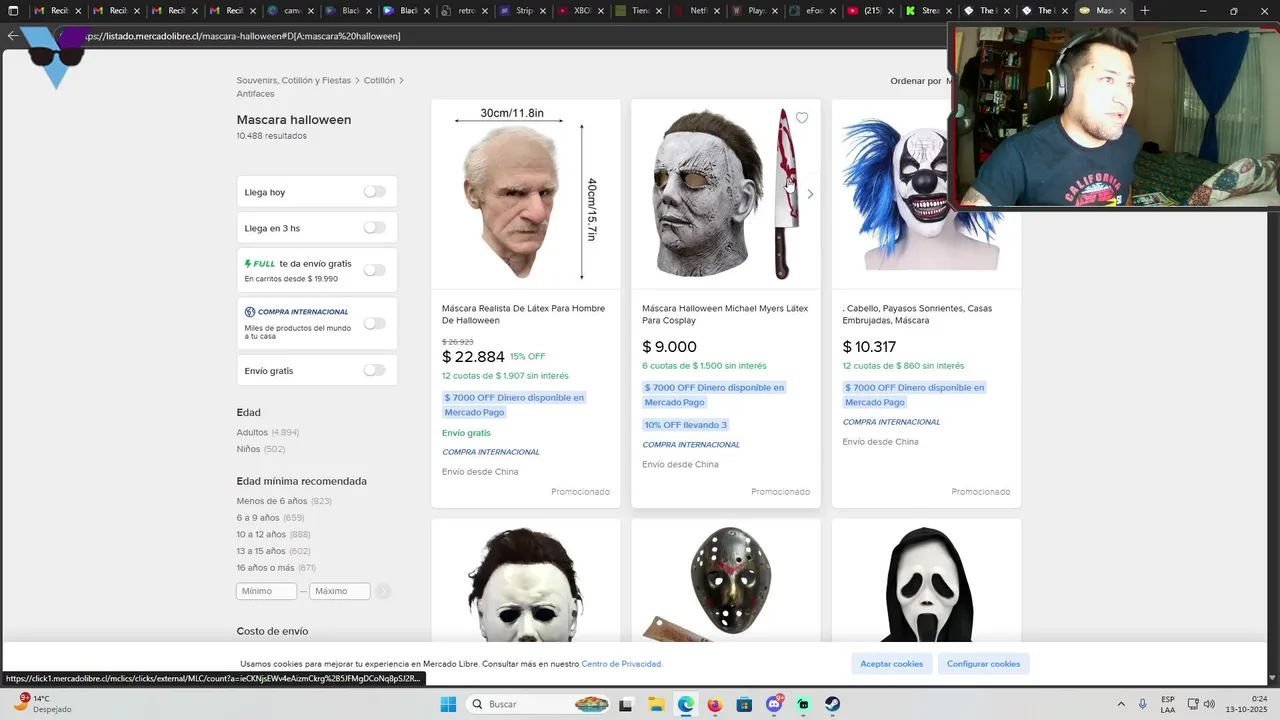Open weather widget showing 14°C
Viewport: 1280px width, 720px height.
point(42,704)
